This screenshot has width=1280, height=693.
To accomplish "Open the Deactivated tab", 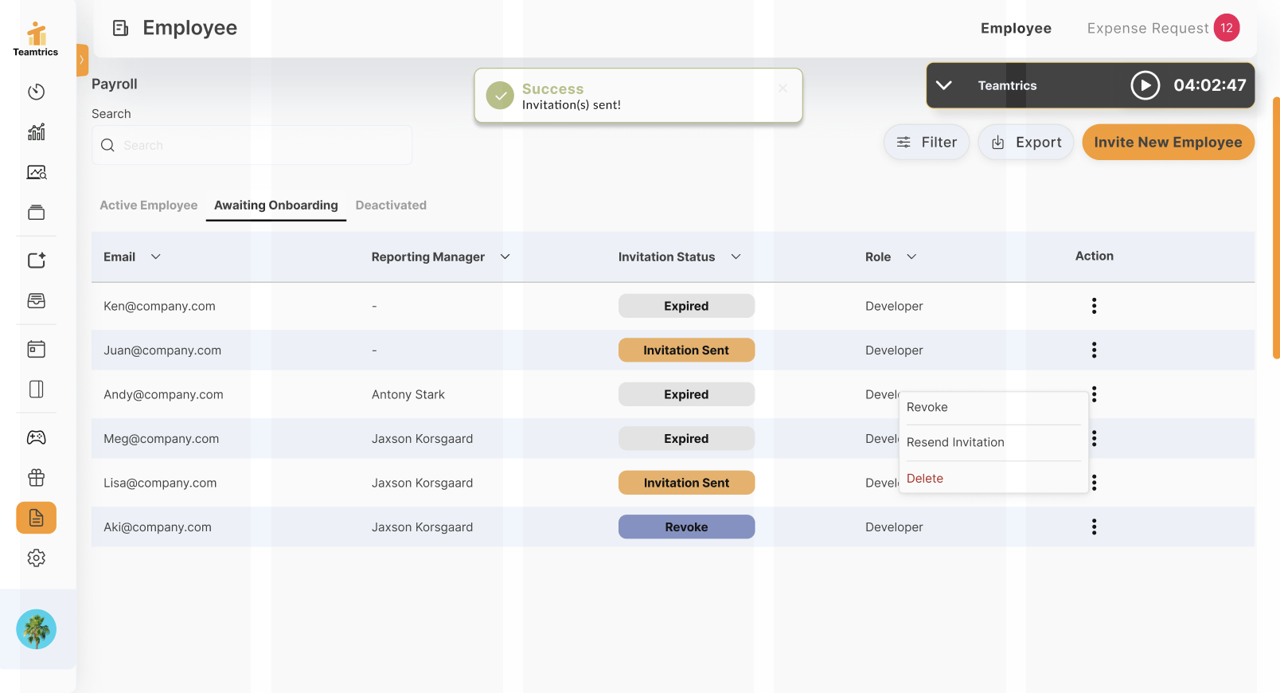I will coord(391,205).
